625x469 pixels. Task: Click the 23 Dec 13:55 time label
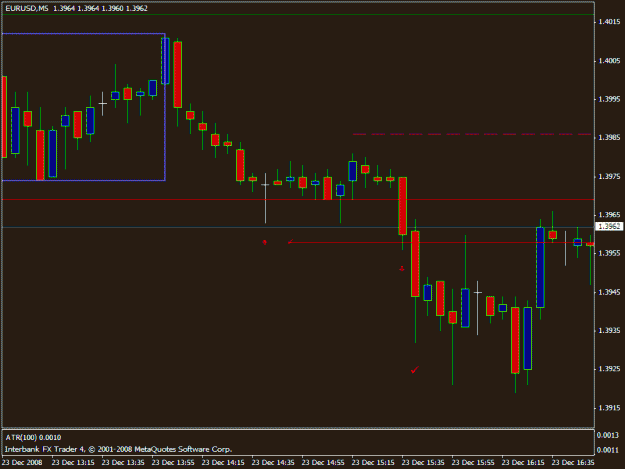click(173, 462)
